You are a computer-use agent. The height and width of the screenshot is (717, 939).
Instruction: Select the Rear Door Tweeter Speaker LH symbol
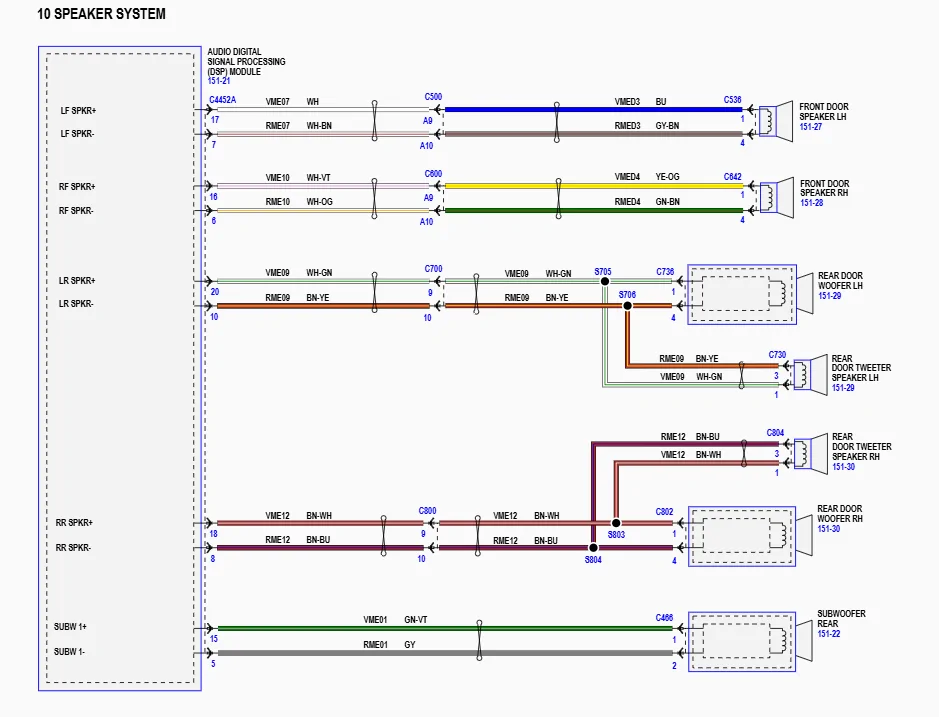pos(808,373)
